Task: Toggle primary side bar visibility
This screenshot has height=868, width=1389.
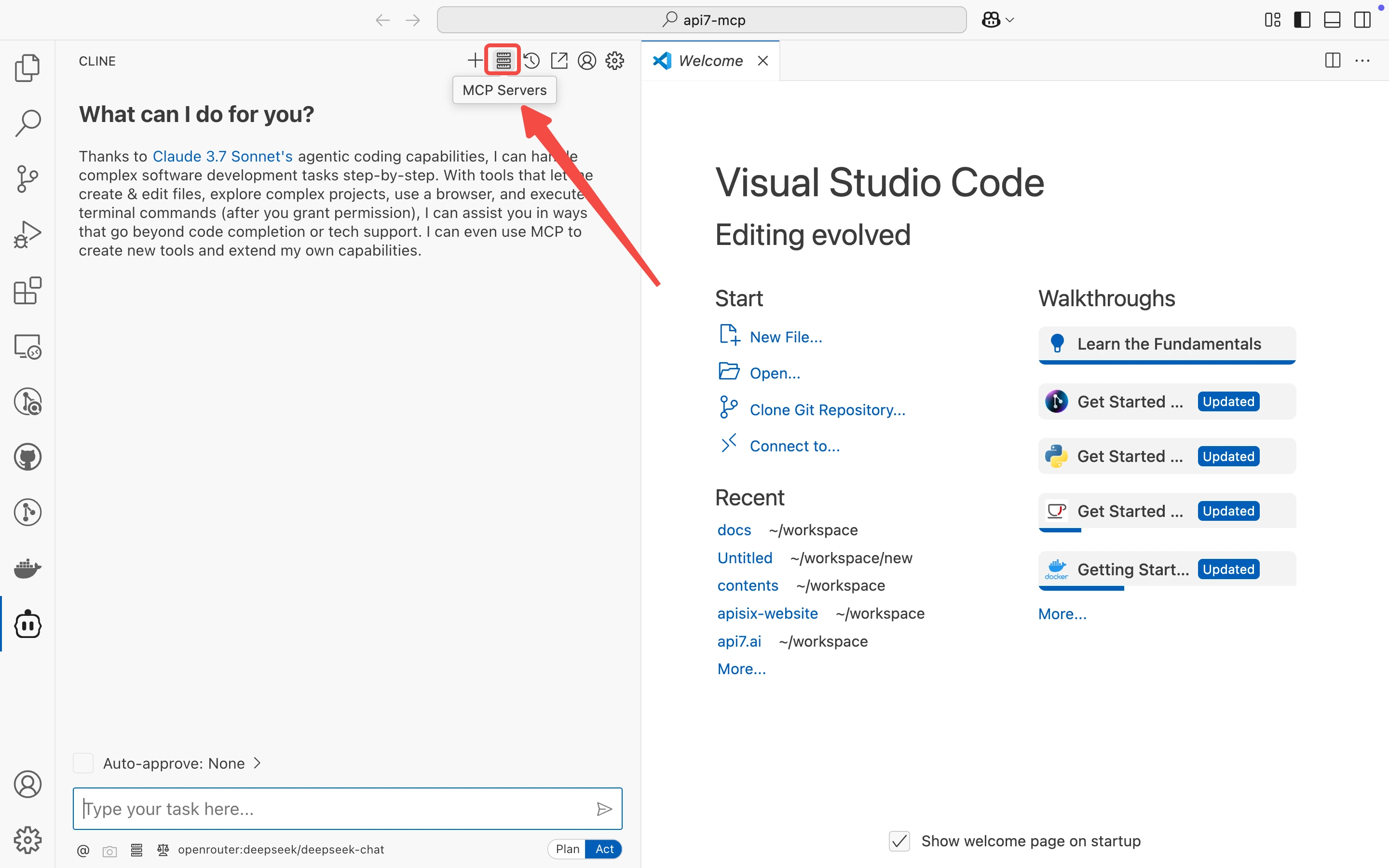Action: pos(1302,20)
